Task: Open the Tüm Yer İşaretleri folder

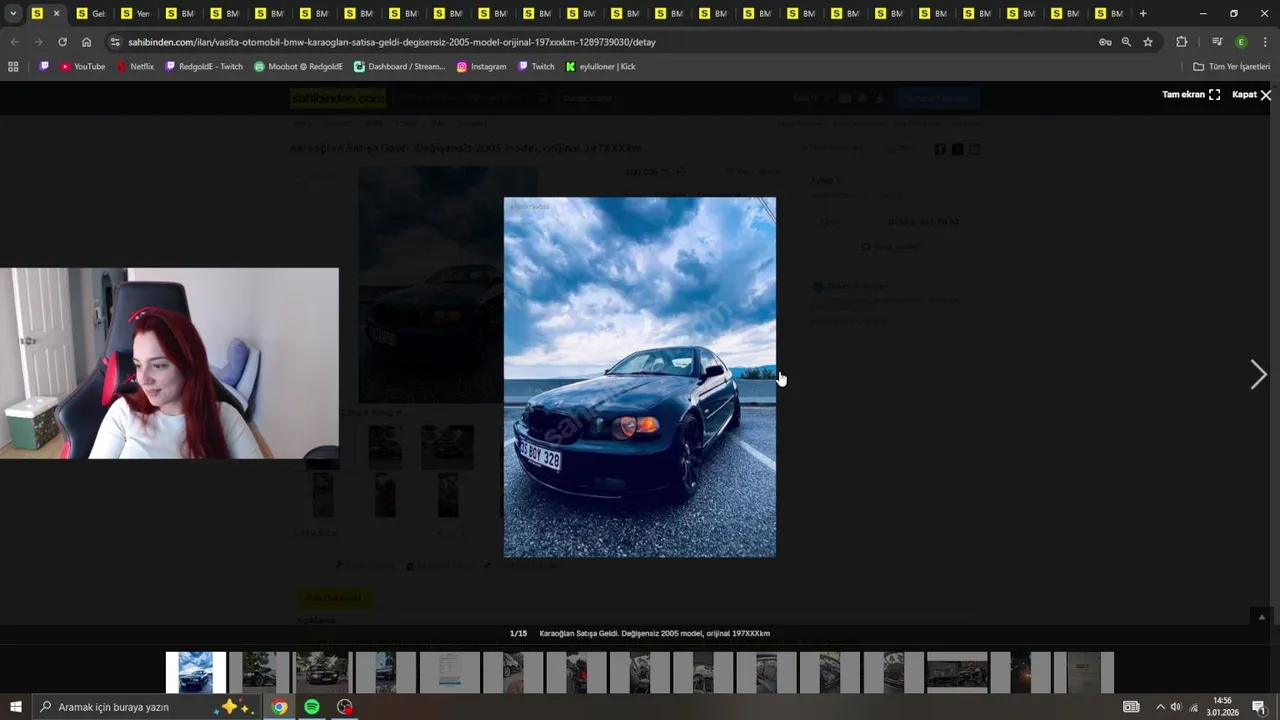Action: pyautogui.click(x=1231, y=66)
